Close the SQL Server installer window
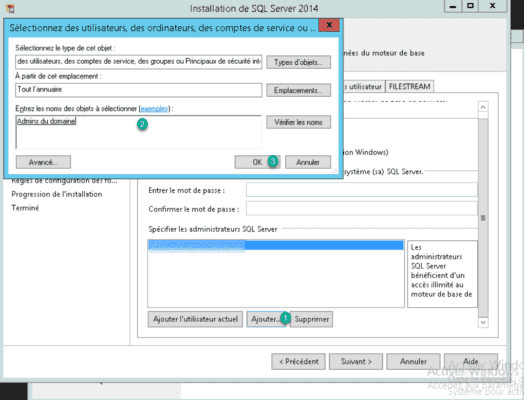The image size is (524, 400). pyautogui.click(x=493, y=6)
